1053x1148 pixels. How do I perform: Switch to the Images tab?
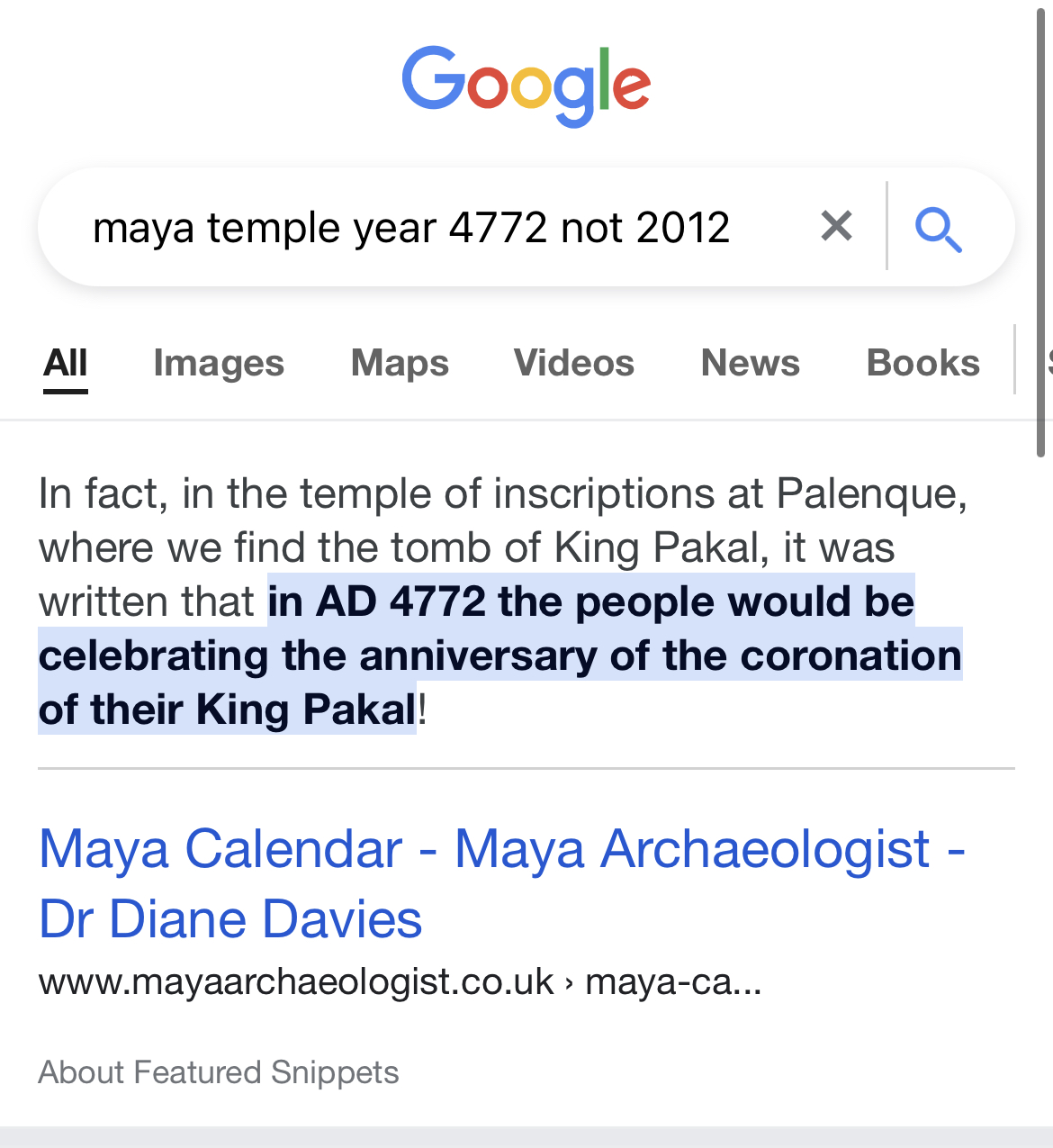pyautogui.click(x=219, y=363)
